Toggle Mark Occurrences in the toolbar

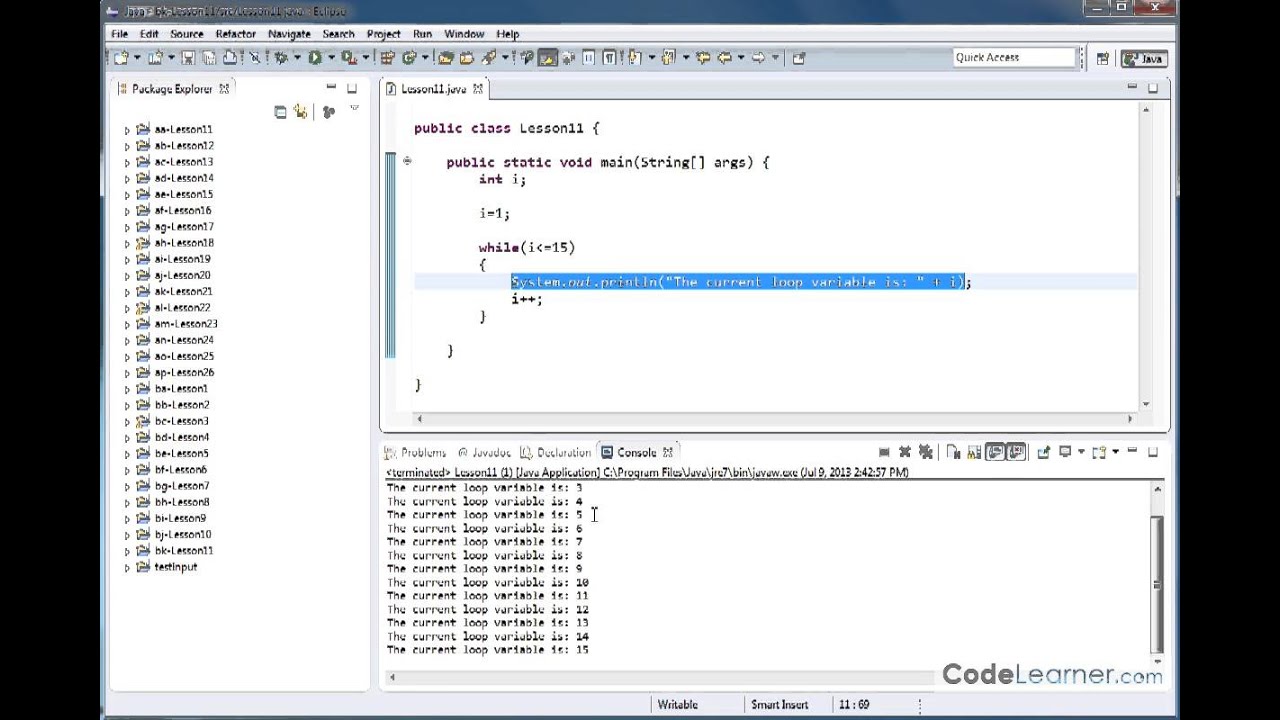[x=547, y=58]
